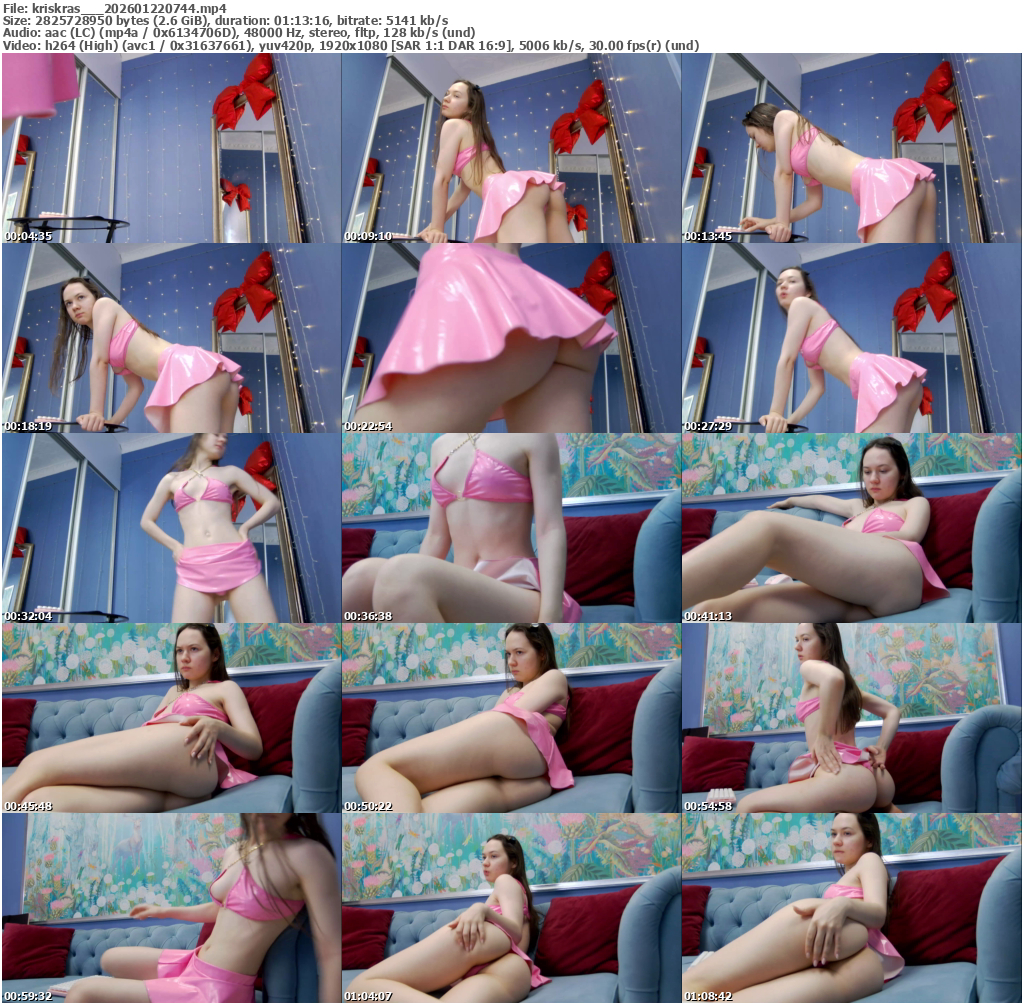Click the 'Audio: aac (LC)' info line
Viewport: 1024px width, 1003px height.
[x=239, y=33]
